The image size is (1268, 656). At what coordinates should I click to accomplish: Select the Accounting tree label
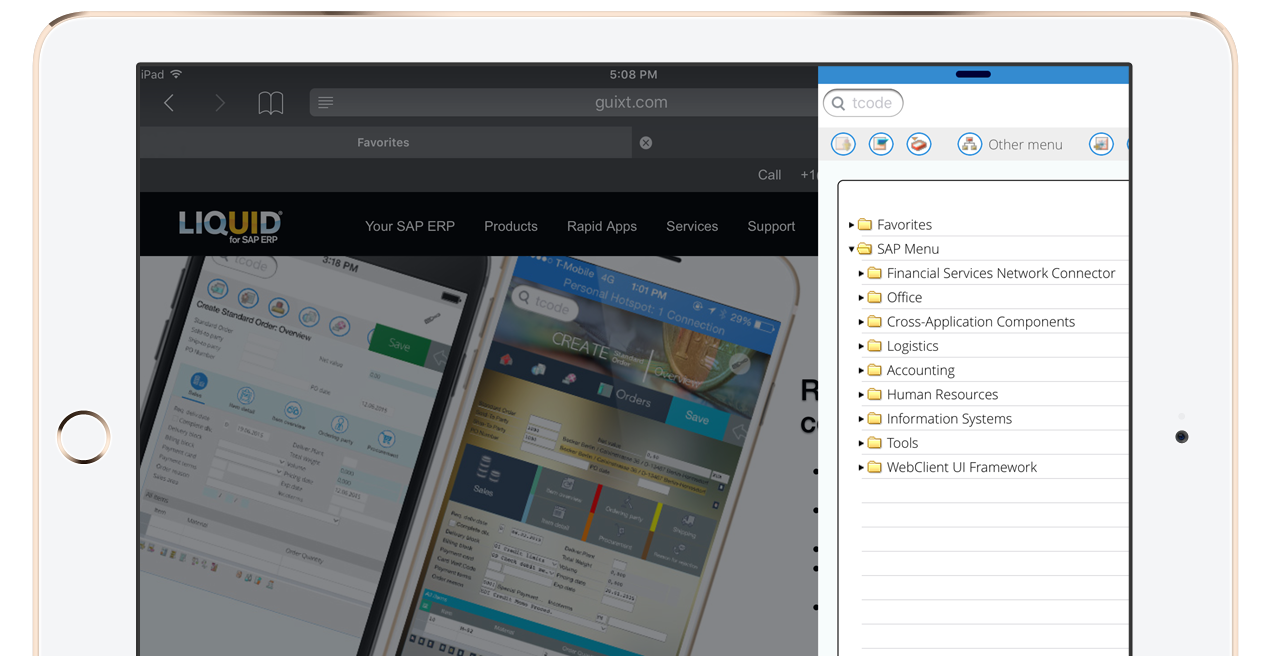tap(921, 370)
